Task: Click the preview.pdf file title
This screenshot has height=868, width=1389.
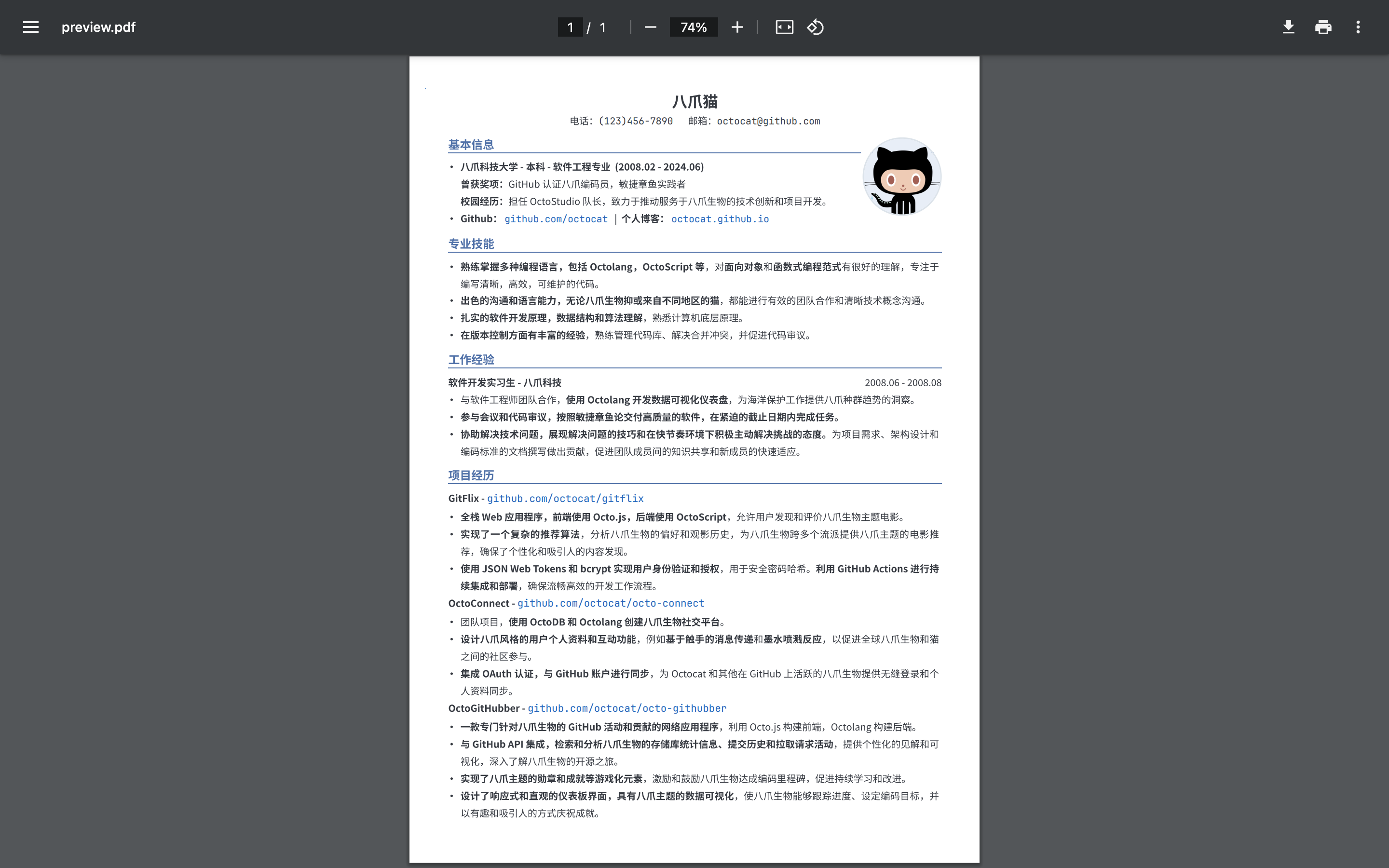Action: tap(98, 27)
